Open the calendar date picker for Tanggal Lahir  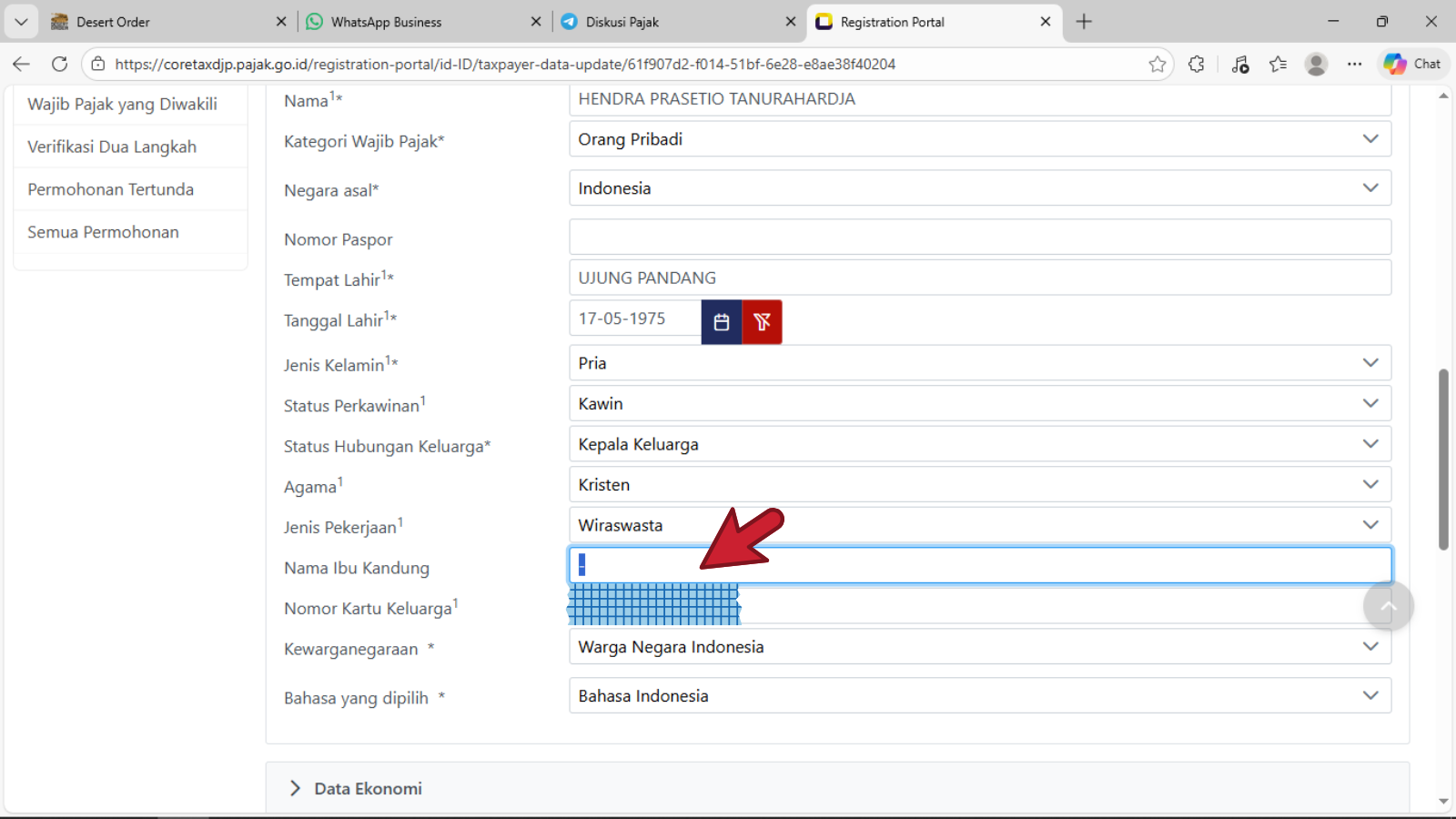(x=722, y=322)
